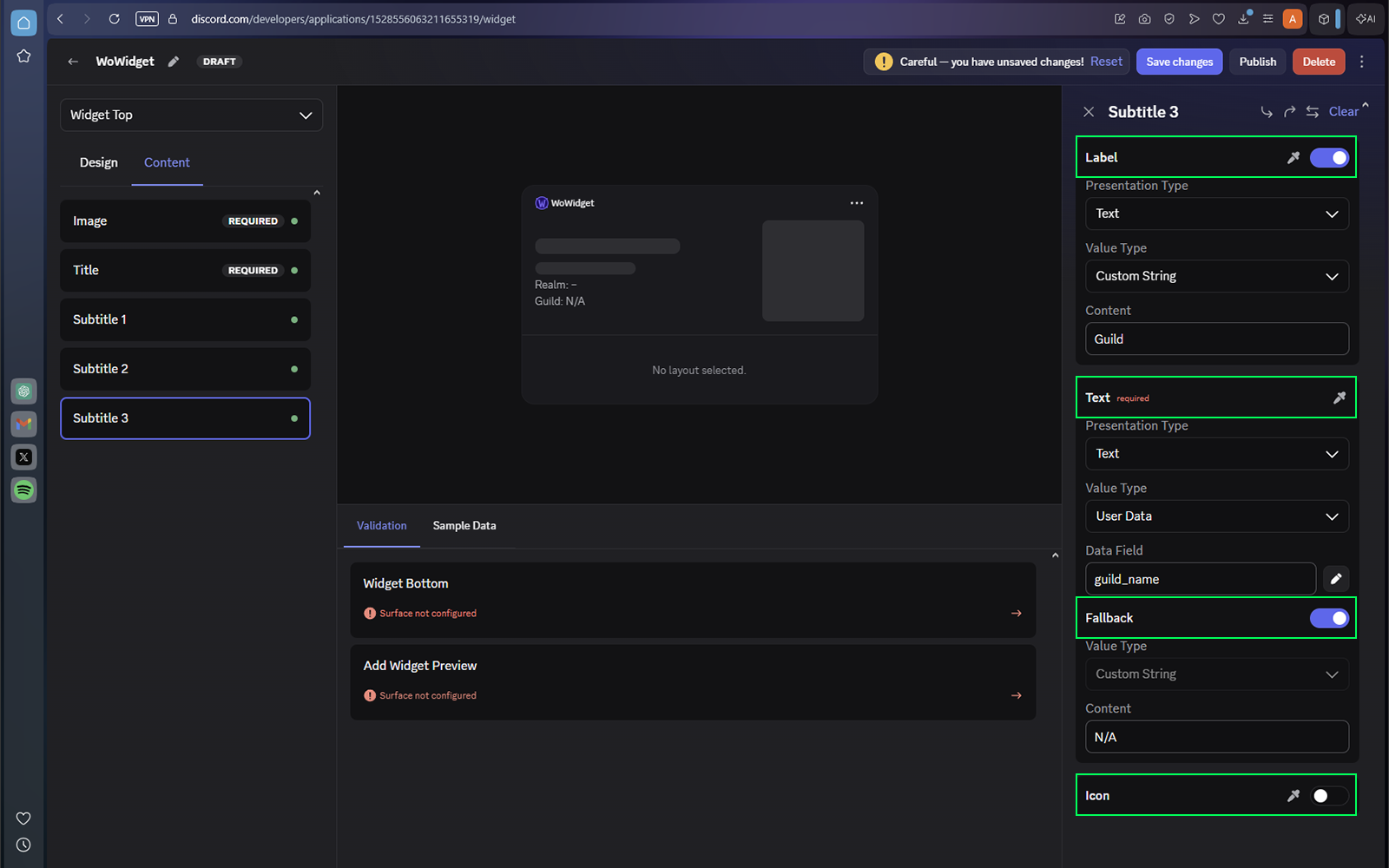The width and height of the screenshot is (1389, 868).
Task: Close the Subtitle 3 properties panel
Action: [1089, 112]
